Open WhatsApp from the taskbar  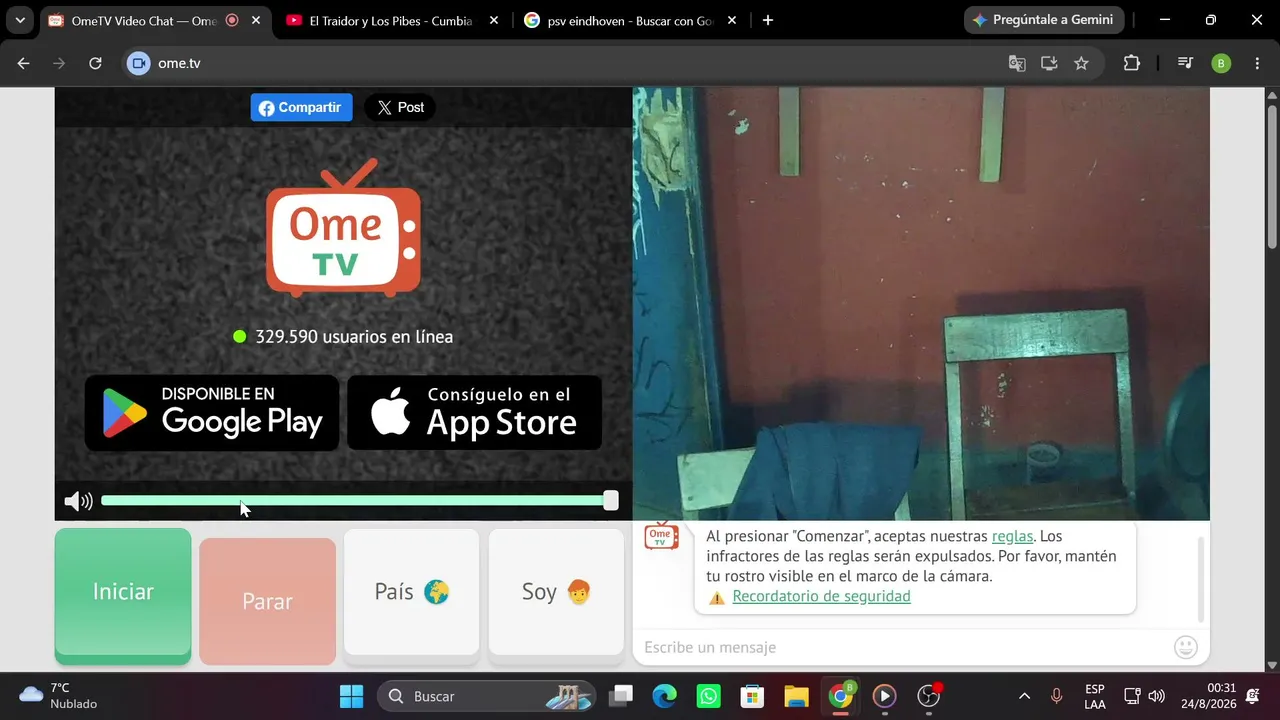pyautogui.click(x=709, y=696)
